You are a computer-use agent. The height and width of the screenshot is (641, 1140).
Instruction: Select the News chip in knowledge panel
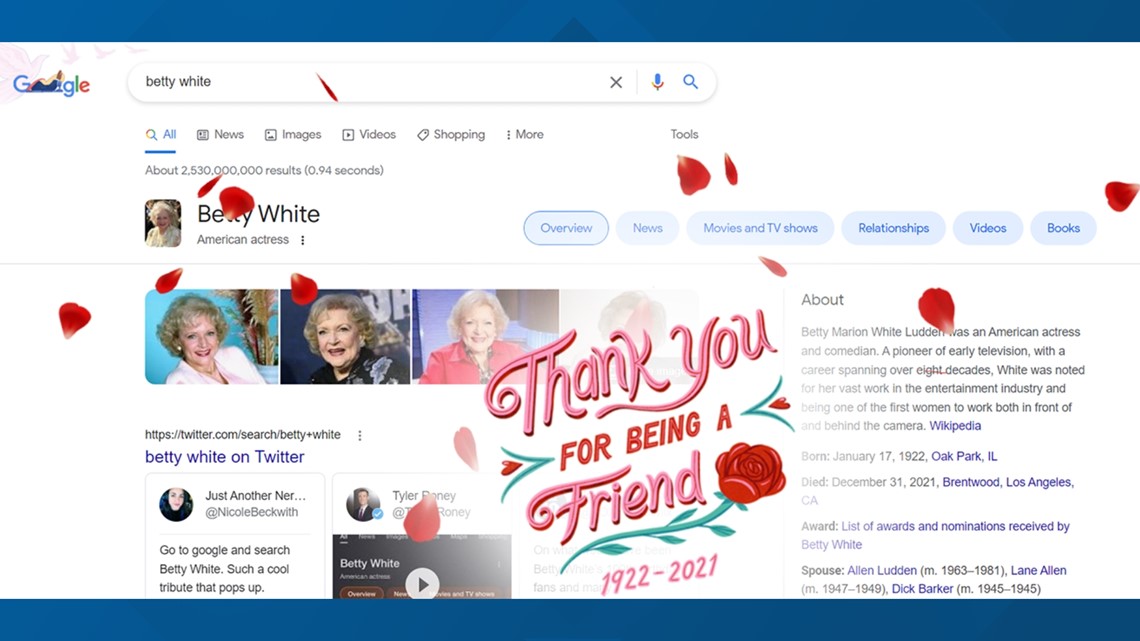point(647,228)
